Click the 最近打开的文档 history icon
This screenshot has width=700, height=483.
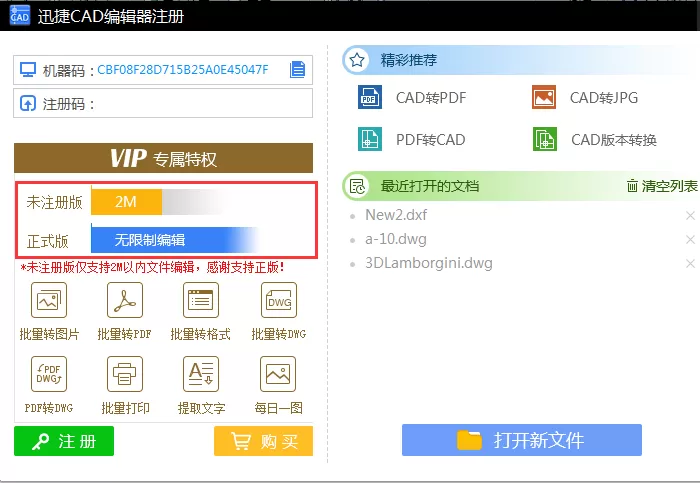point(357,186)
